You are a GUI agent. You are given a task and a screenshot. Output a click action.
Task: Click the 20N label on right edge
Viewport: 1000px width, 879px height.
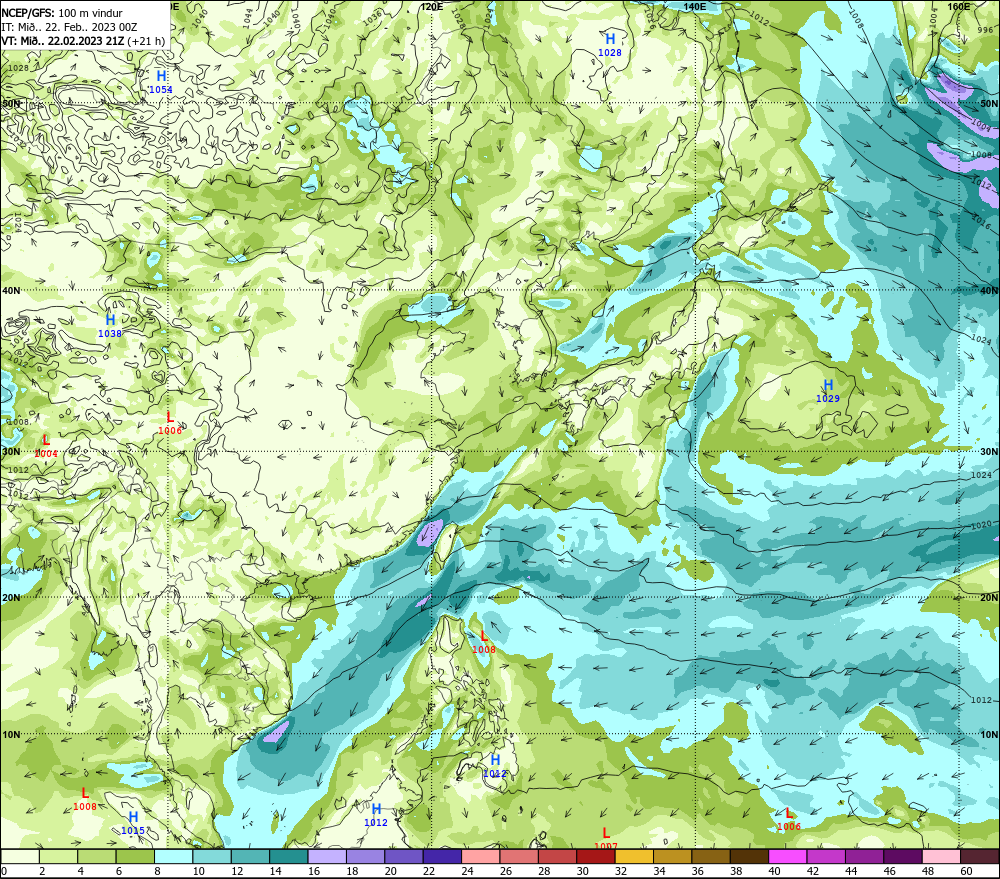click(x=989, y=598)
